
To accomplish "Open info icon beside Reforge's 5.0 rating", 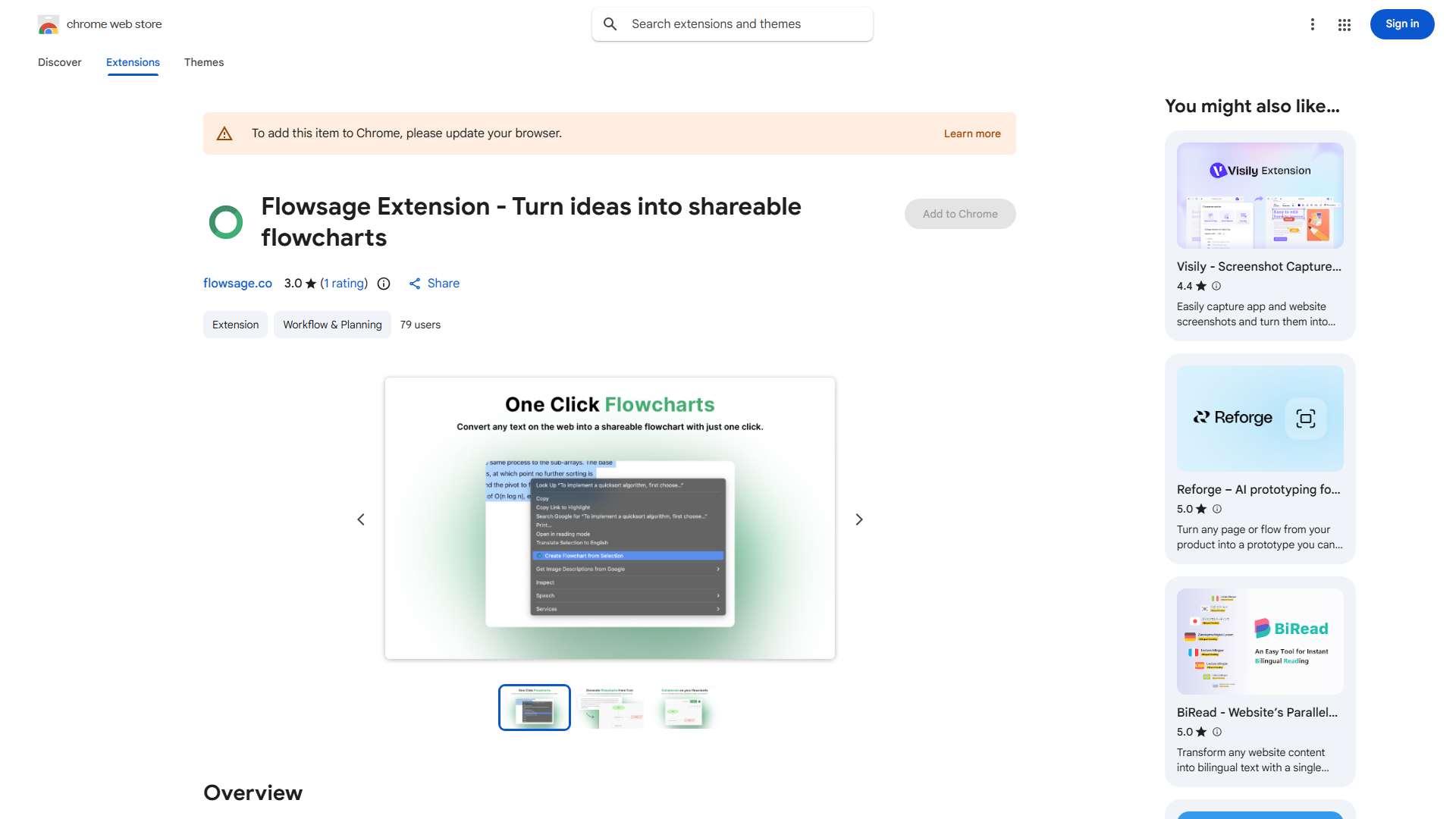I will [1217, 509].
